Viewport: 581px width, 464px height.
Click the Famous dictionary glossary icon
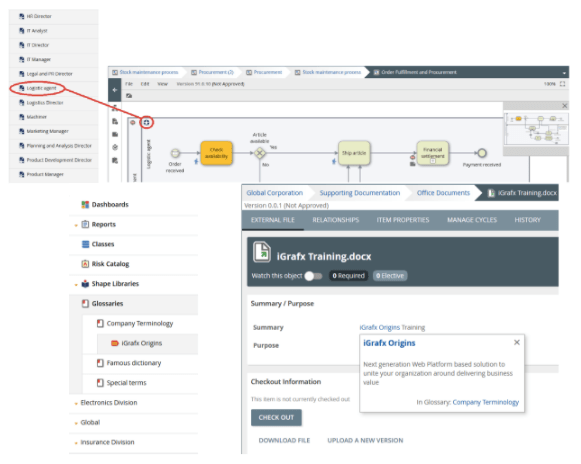point(100,363)
